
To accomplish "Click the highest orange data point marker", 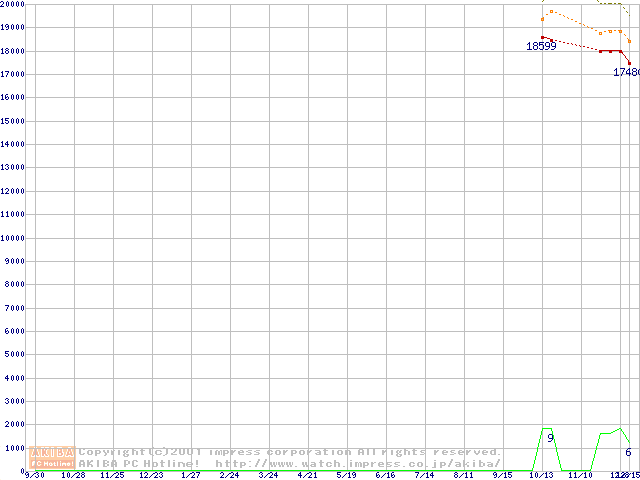I will 551,11.
